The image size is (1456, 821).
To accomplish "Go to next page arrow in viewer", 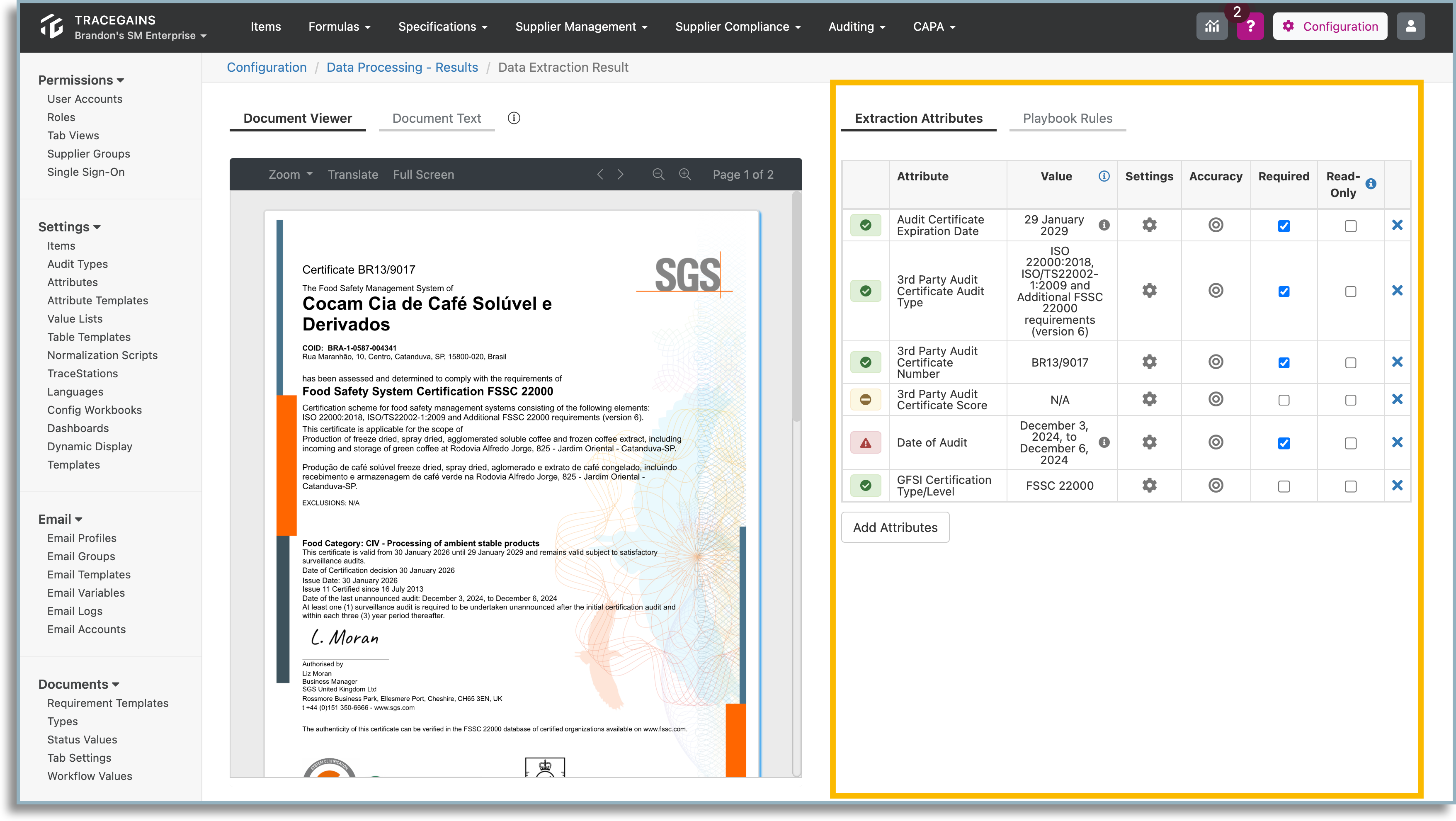I will tap(621, 174).
